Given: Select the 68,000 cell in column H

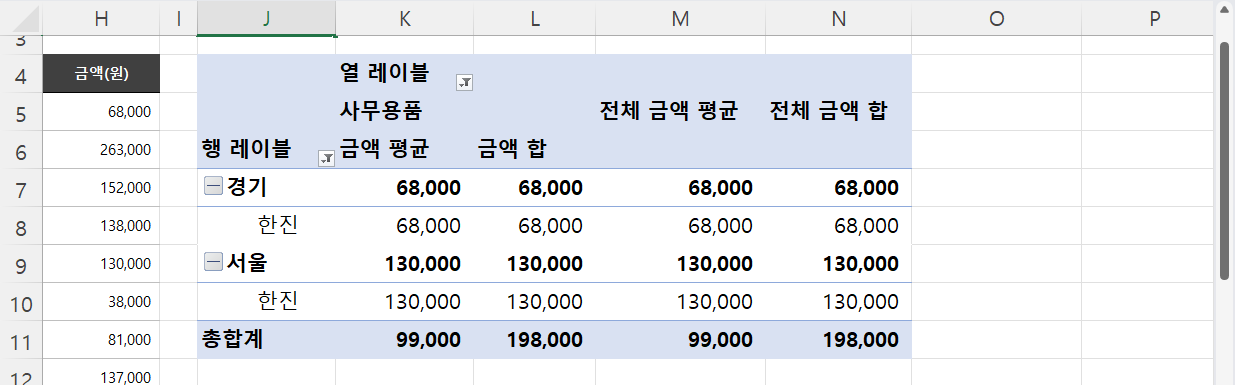Looking at the screenshot, I should [101, 111].
